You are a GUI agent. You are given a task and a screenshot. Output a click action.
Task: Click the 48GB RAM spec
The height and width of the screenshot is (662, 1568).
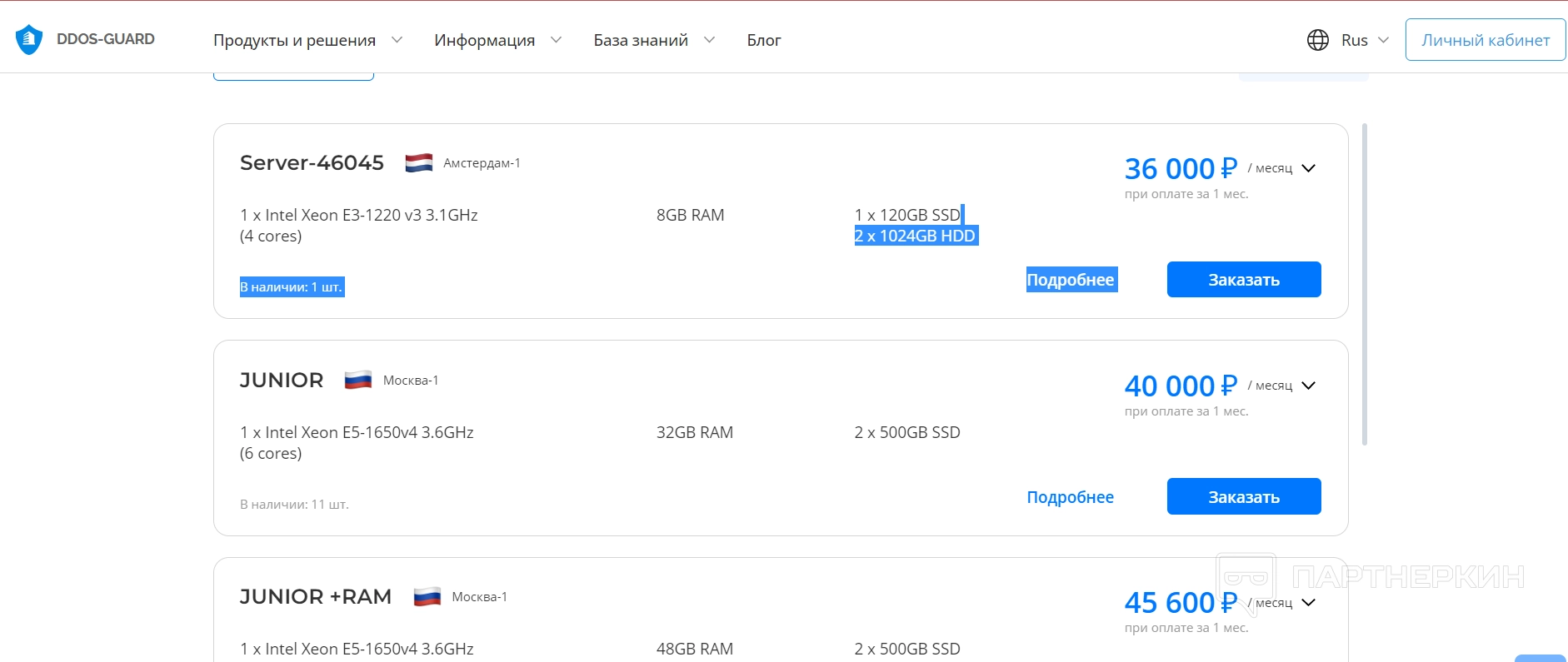(695, 649)
